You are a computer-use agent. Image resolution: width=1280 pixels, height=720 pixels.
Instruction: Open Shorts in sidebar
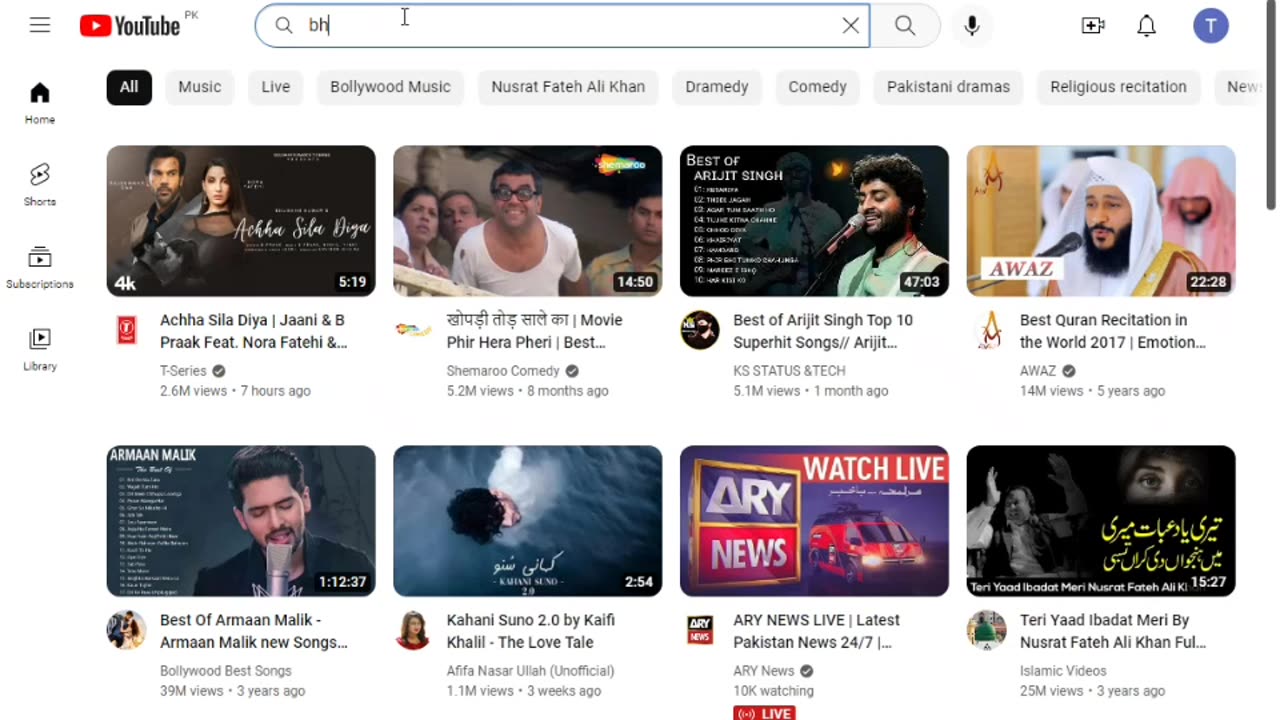40,186
